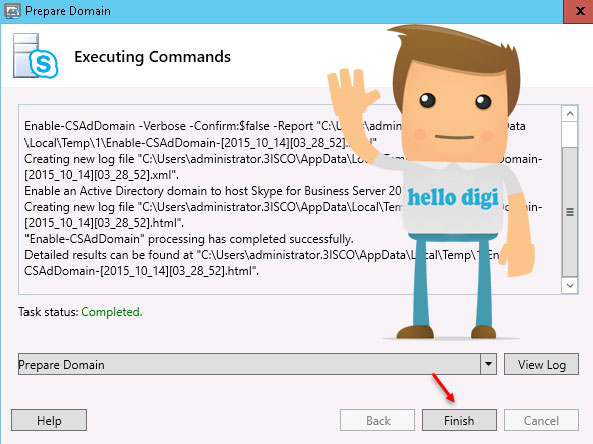Screen dimensions: 593x444
Task: Click the green Completed status text
Action: [x=112, y=312]
